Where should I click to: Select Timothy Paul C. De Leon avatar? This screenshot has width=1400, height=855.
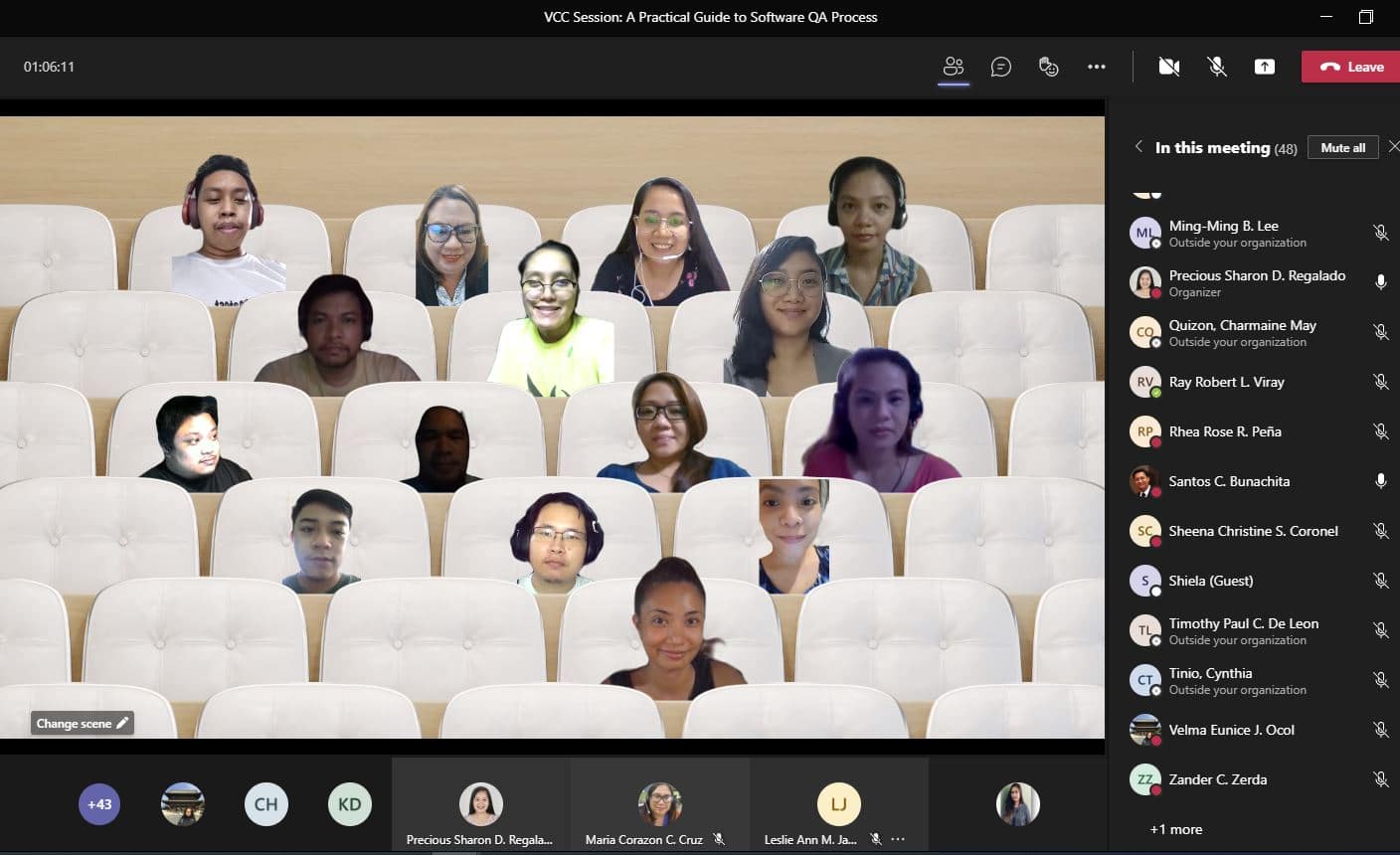pos(1145,630)
